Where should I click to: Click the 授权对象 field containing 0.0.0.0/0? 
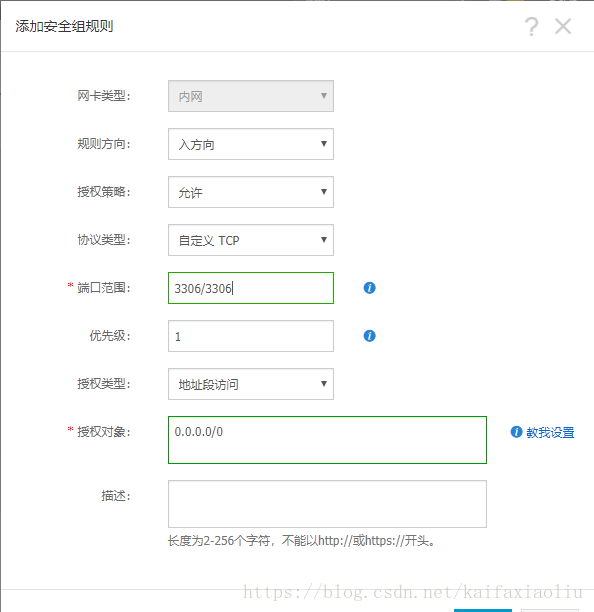click(327, 440)
